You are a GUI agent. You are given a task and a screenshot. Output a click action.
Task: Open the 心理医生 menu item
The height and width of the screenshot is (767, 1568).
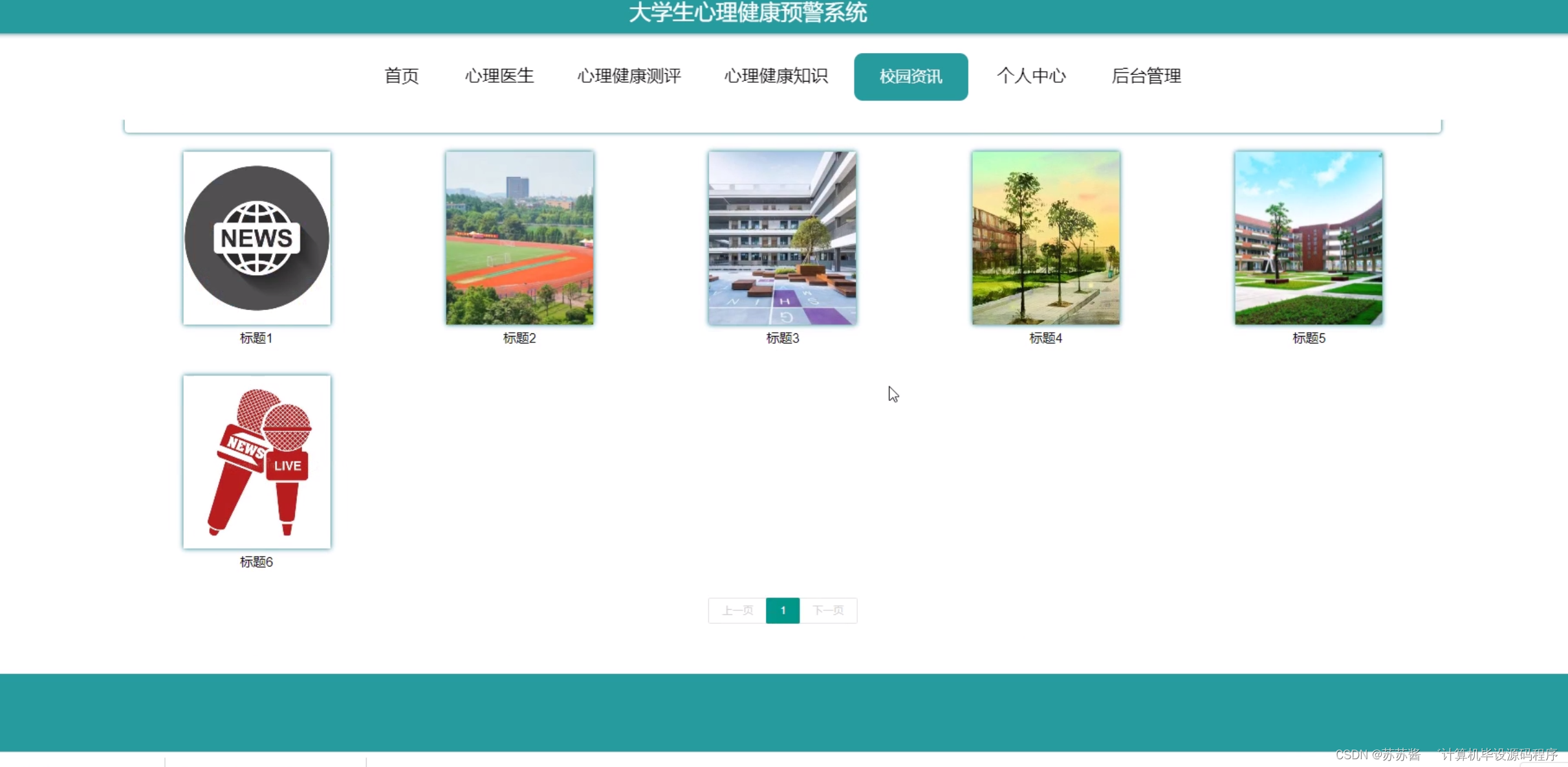499,76
